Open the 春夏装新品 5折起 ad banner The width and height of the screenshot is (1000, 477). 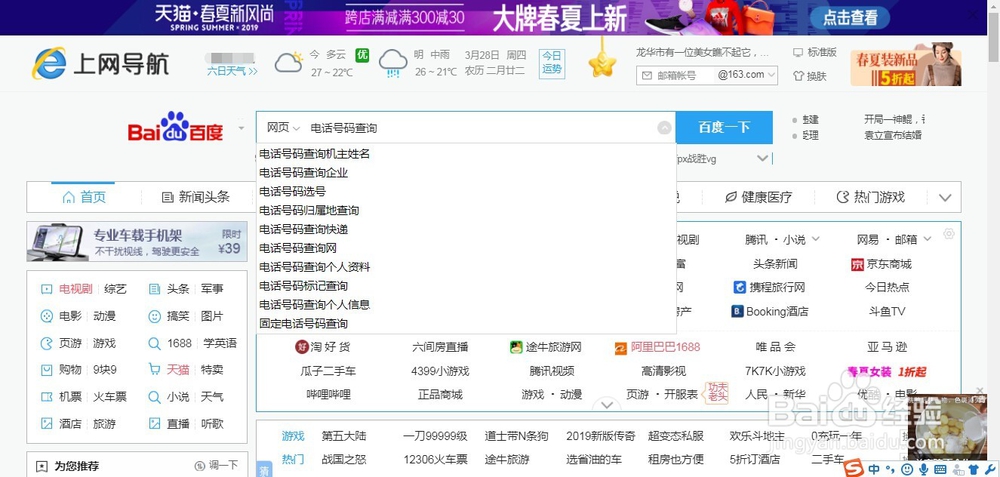click(906, 64)
